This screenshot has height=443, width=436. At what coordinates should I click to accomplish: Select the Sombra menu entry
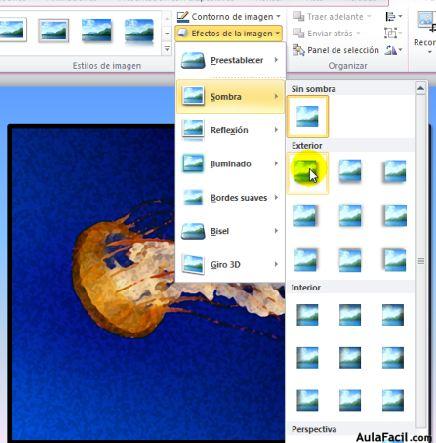coord(230,97)
